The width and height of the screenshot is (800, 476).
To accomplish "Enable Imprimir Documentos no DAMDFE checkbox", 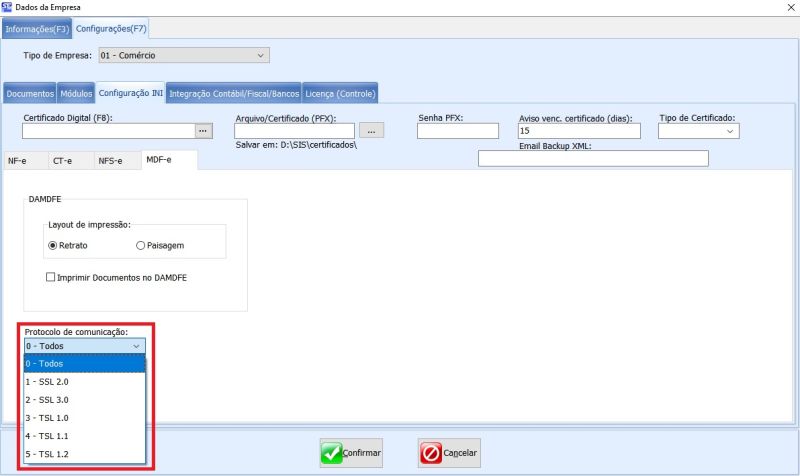I will [51, 277].
